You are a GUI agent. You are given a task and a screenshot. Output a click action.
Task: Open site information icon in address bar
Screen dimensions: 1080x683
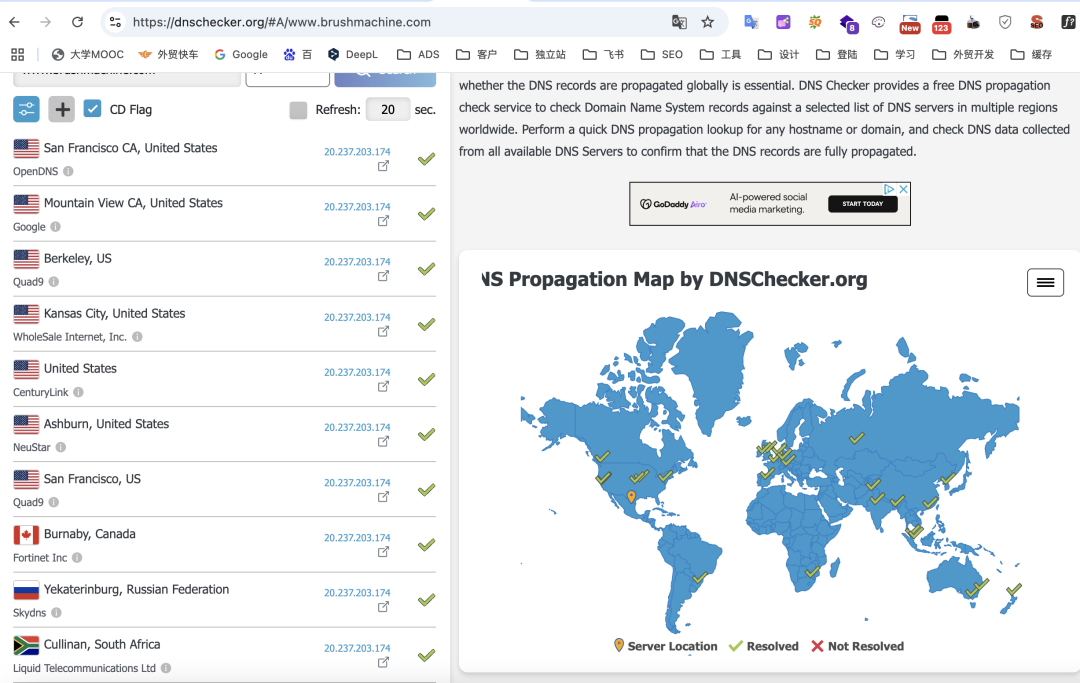click(x=116, y=22)
